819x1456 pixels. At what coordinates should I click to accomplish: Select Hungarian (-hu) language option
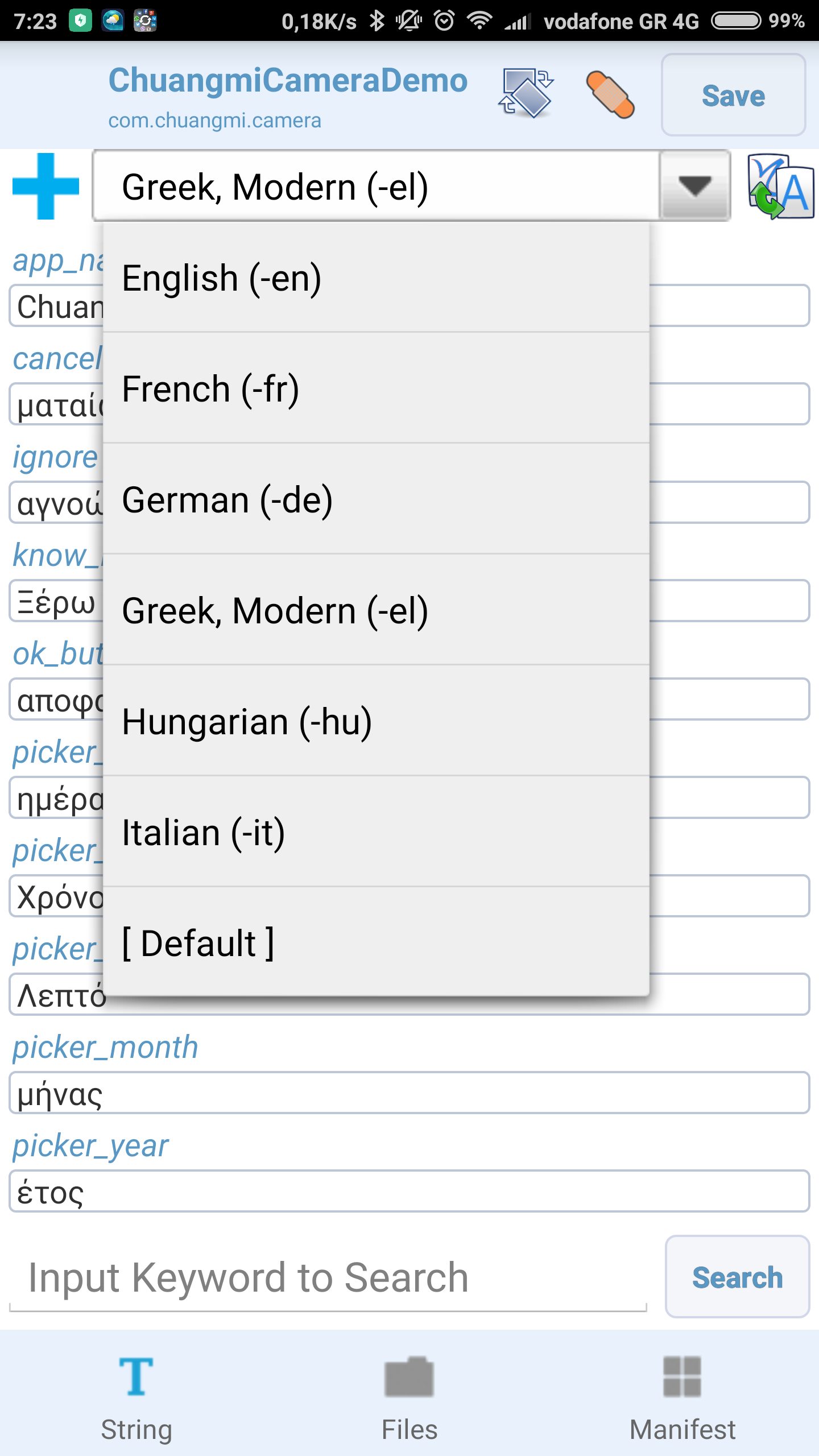tap(375, 722)
